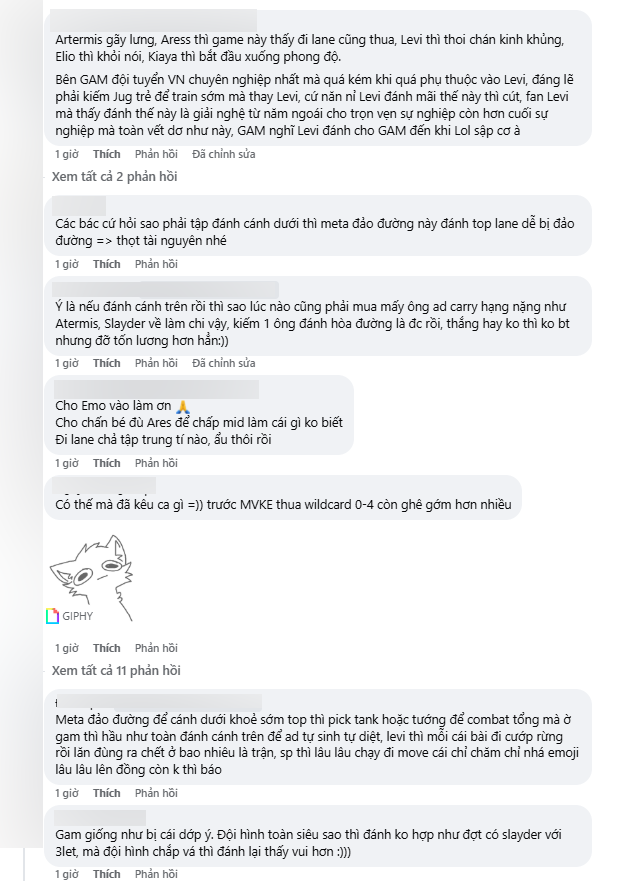Screen dimensions: 630x881
Task: Click Thích under the fox GIF comment
Action: (x=106, y=648)
